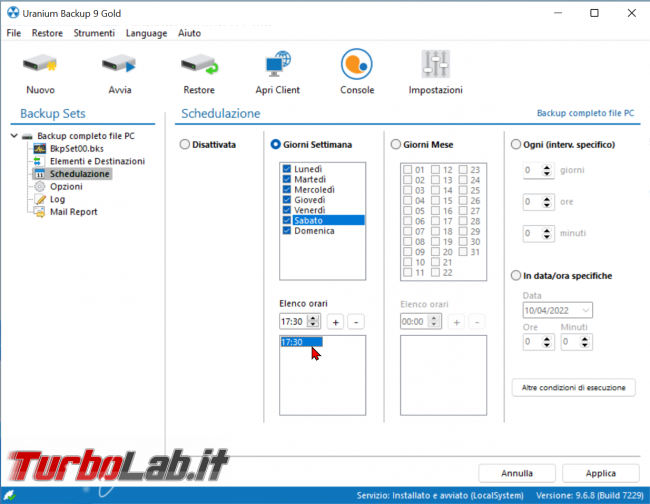Collapse the Backup completo file PC tree node

click(14, 136)
